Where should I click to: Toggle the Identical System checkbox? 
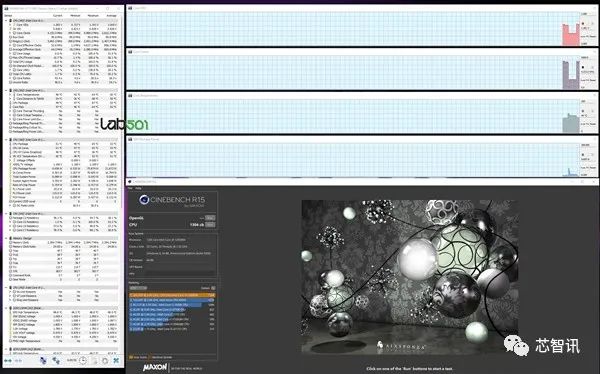150,358
